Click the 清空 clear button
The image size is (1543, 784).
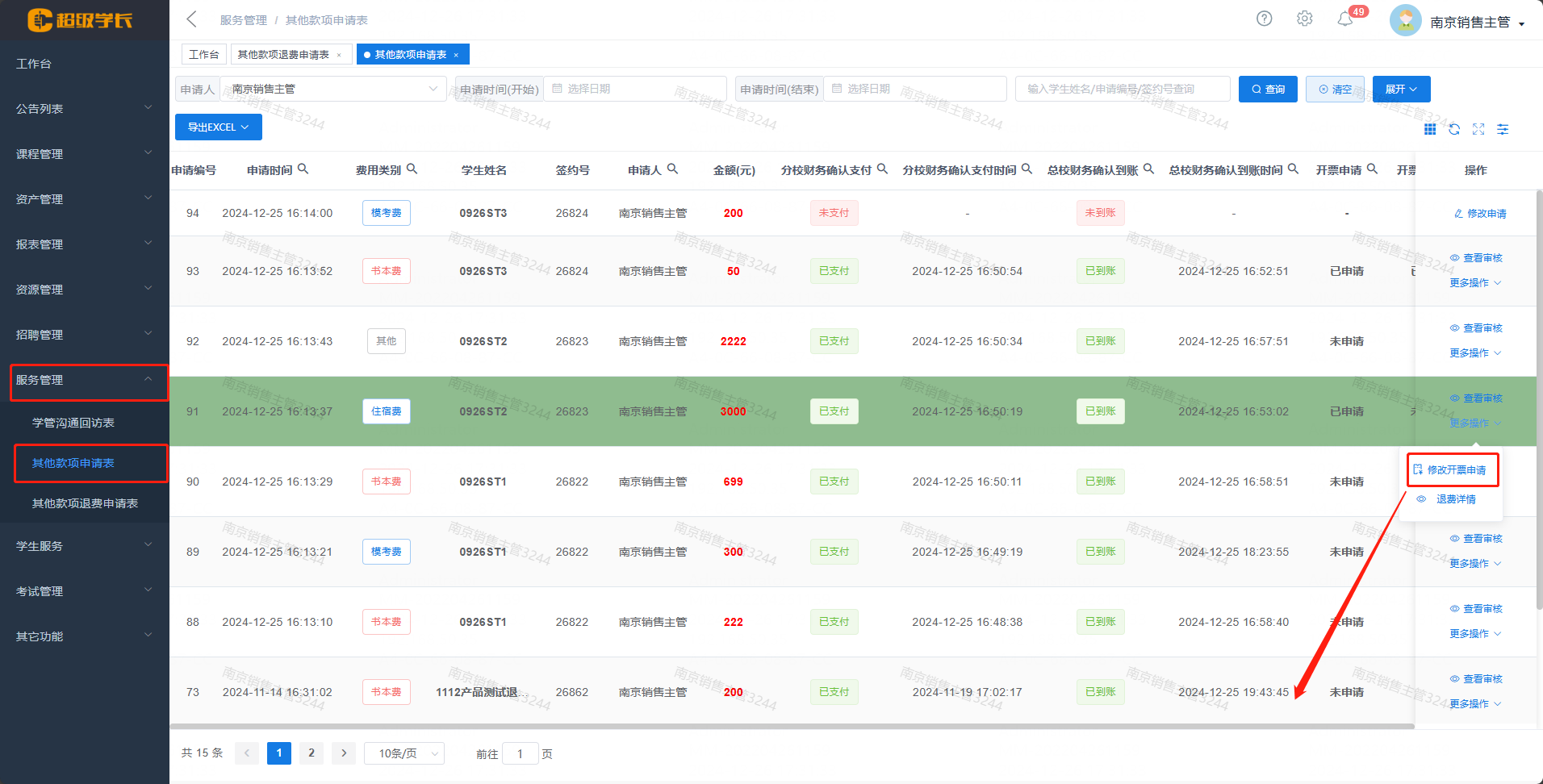coord(1335,90)
